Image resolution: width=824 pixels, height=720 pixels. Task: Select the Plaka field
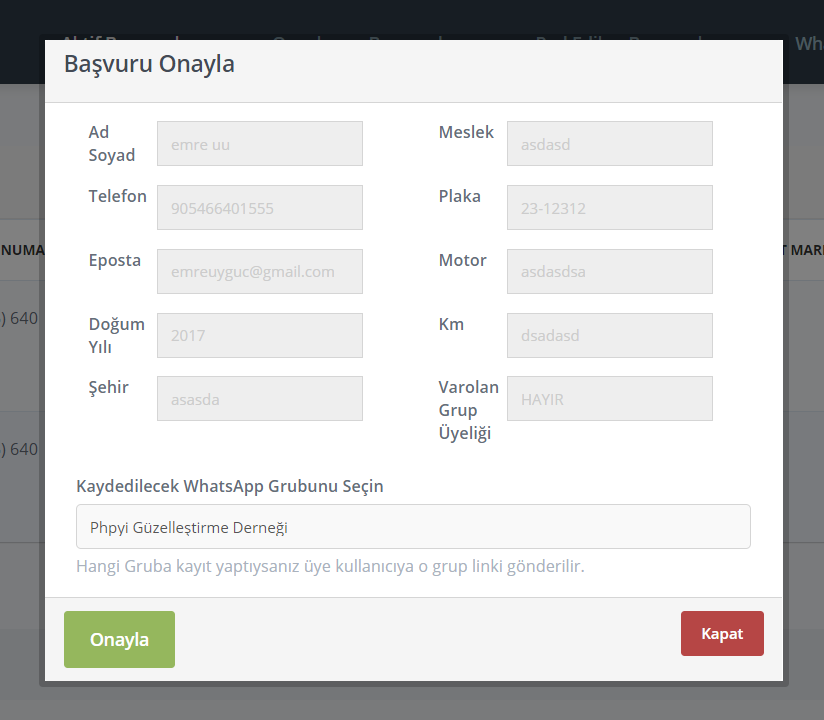[610, 207]
